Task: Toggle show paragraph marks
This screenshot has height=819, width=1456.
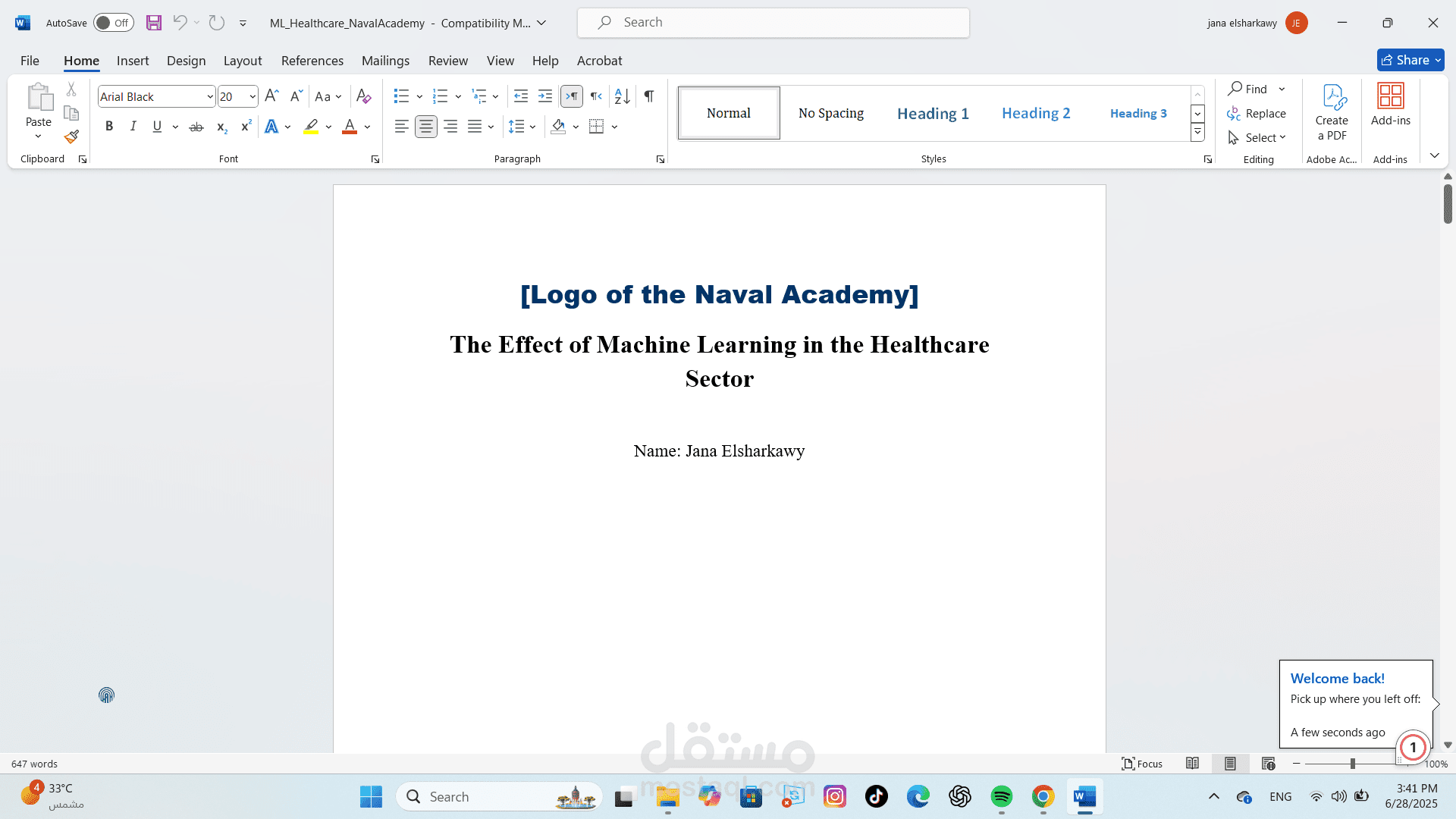Action: (649, 96)
